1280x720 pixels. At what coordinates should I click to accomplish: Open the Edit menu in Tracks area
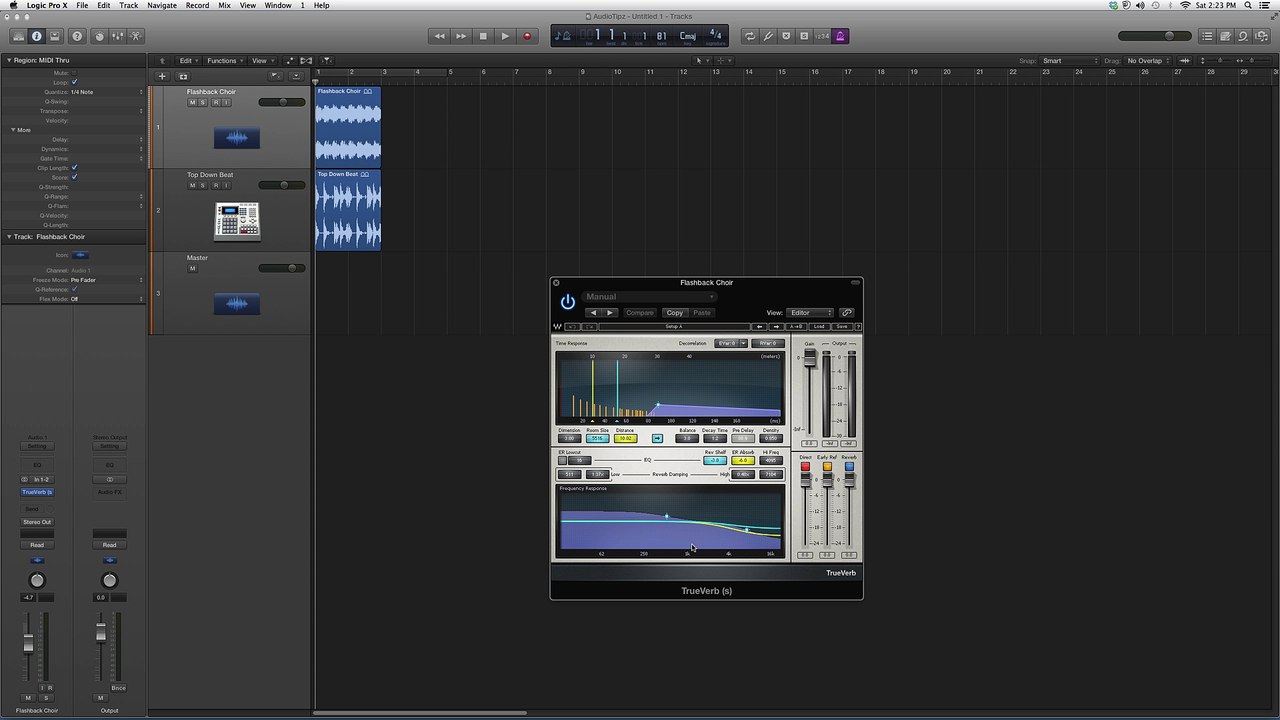187,60
